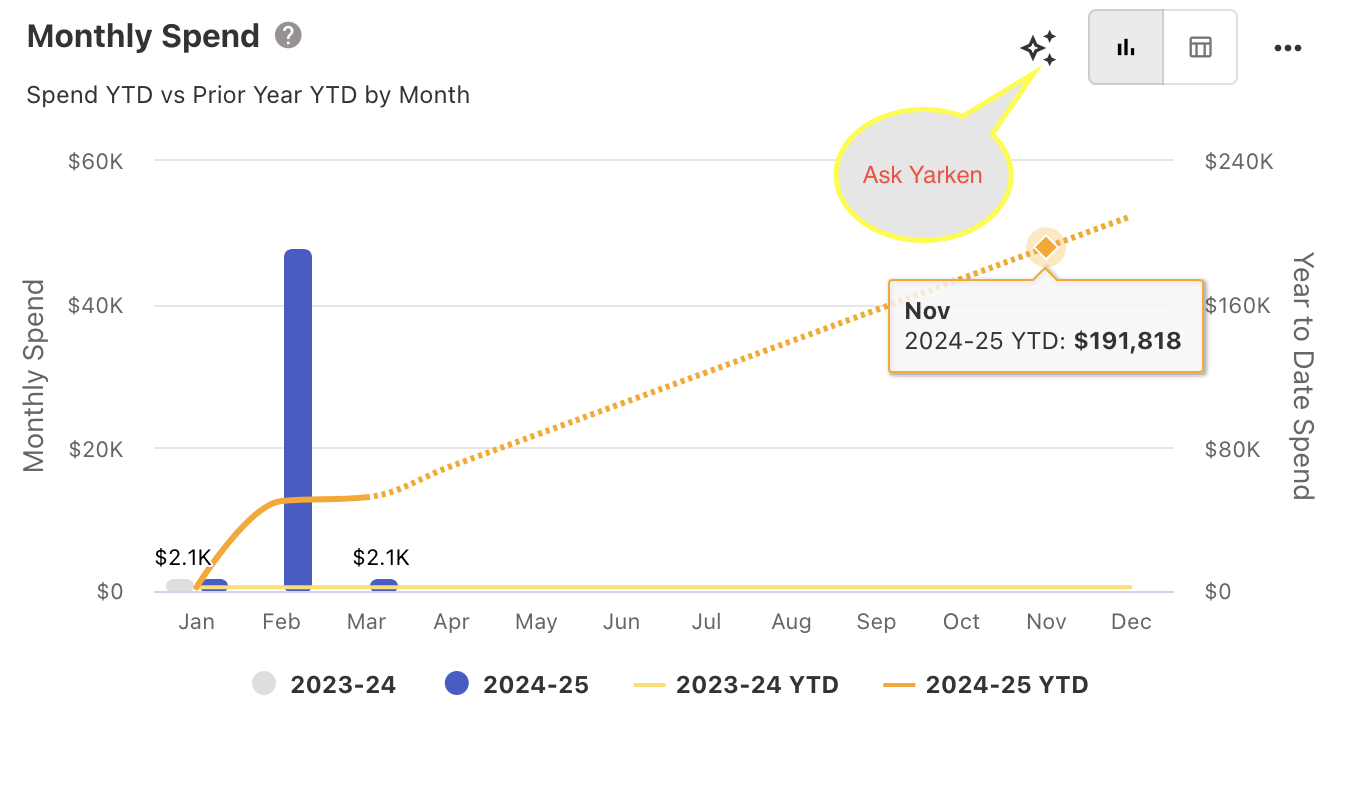Toggle the 2023-24 YTD line legend
Screen dimensions: 1350x796
click(x=736, y=685)
